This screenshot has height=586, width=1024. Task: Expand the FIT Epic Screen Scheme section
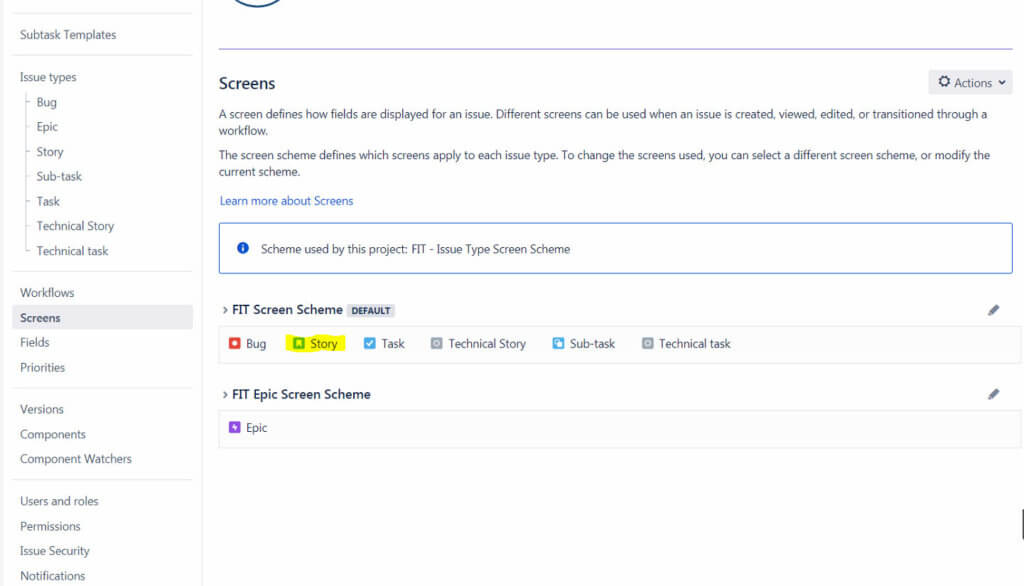pyautogui.click(x=225, y=395)
